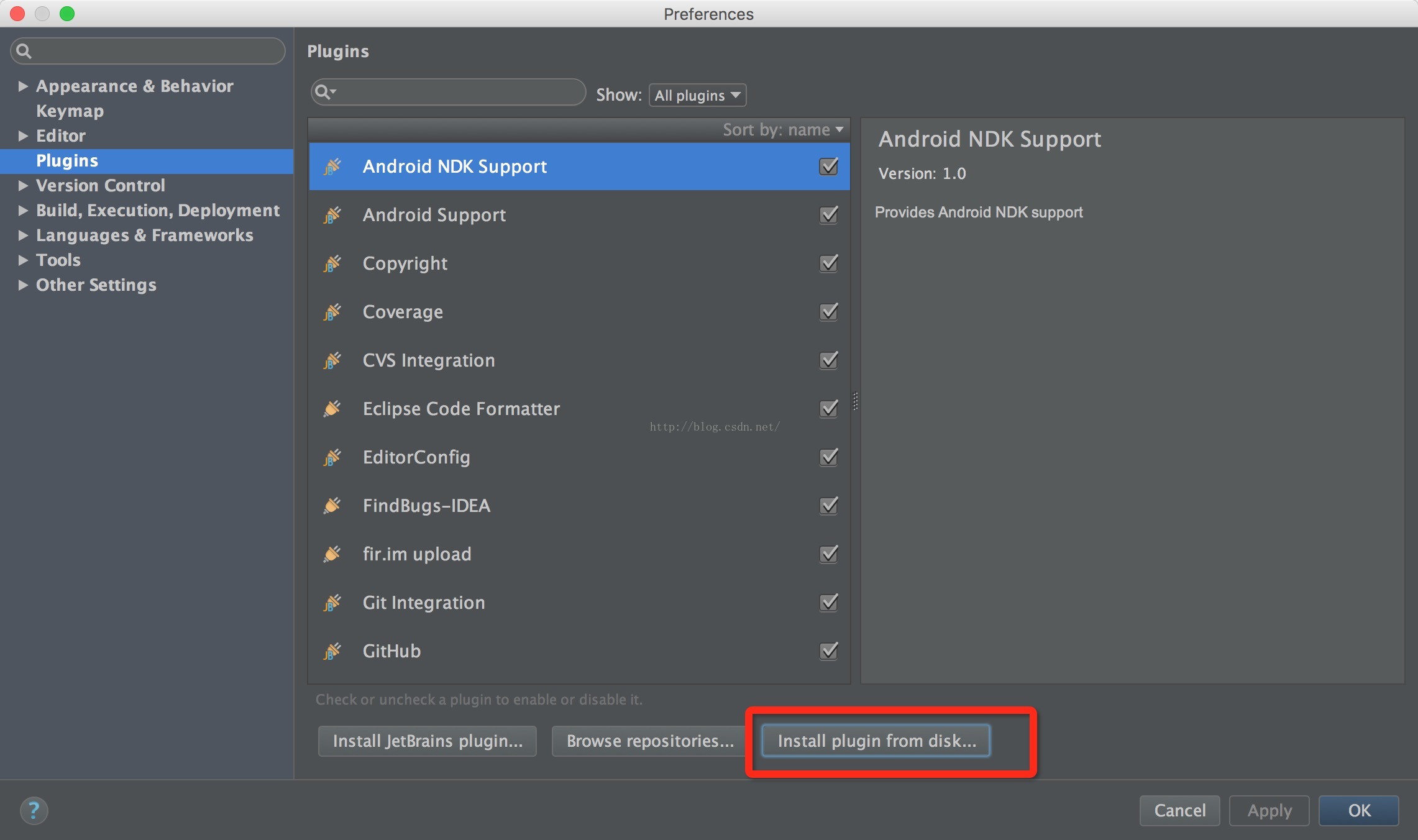The height and width of the screenshot is (840, 1418).
Task: Toggle the Git Integration checkbox off
Action: point(828,602)
